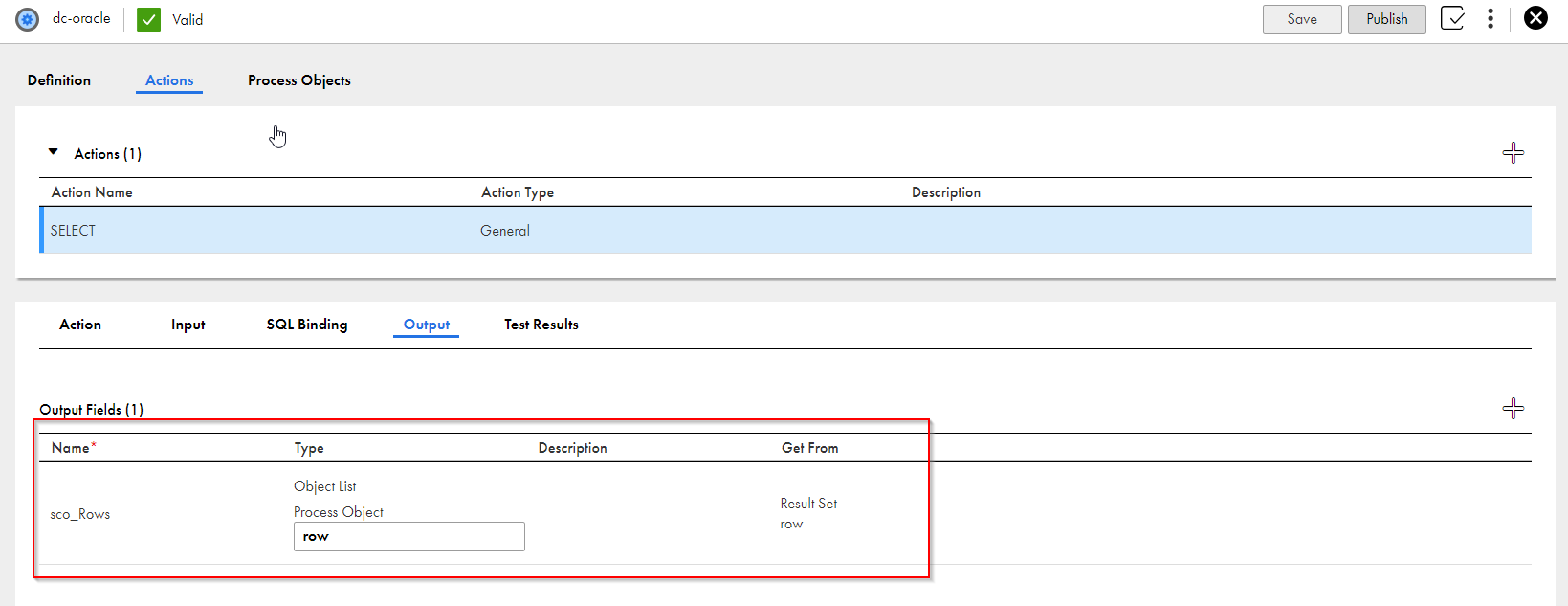Click the sco_Rows output field name

point(80,514)
